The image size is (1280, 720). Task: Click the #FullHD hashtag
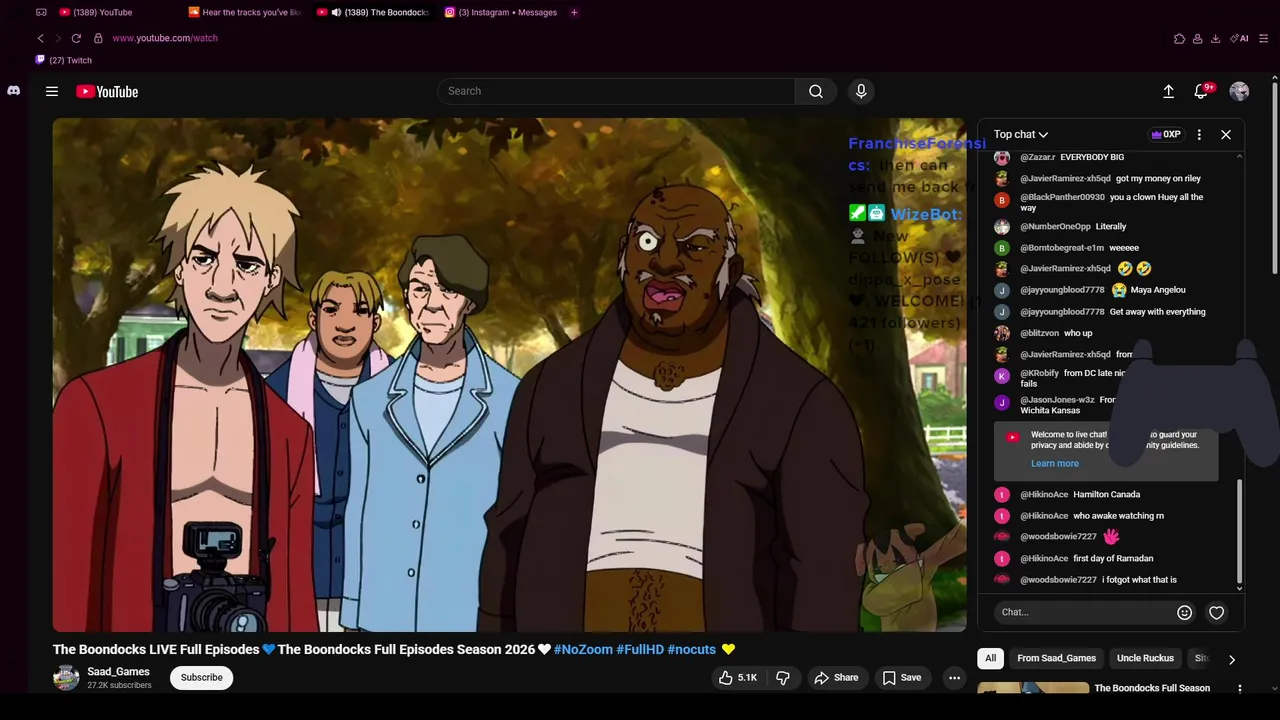640,649
